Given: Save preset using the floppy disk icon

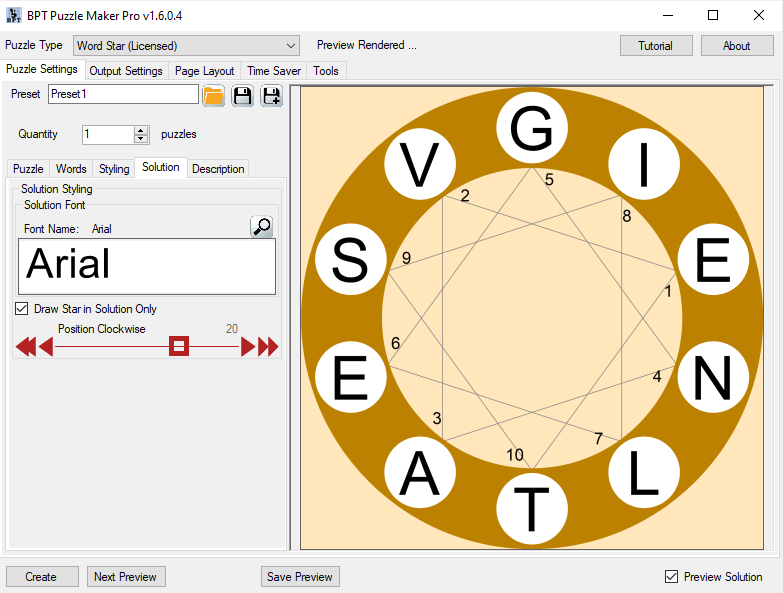Looking at the screenshot, I should tap(243, 95).
